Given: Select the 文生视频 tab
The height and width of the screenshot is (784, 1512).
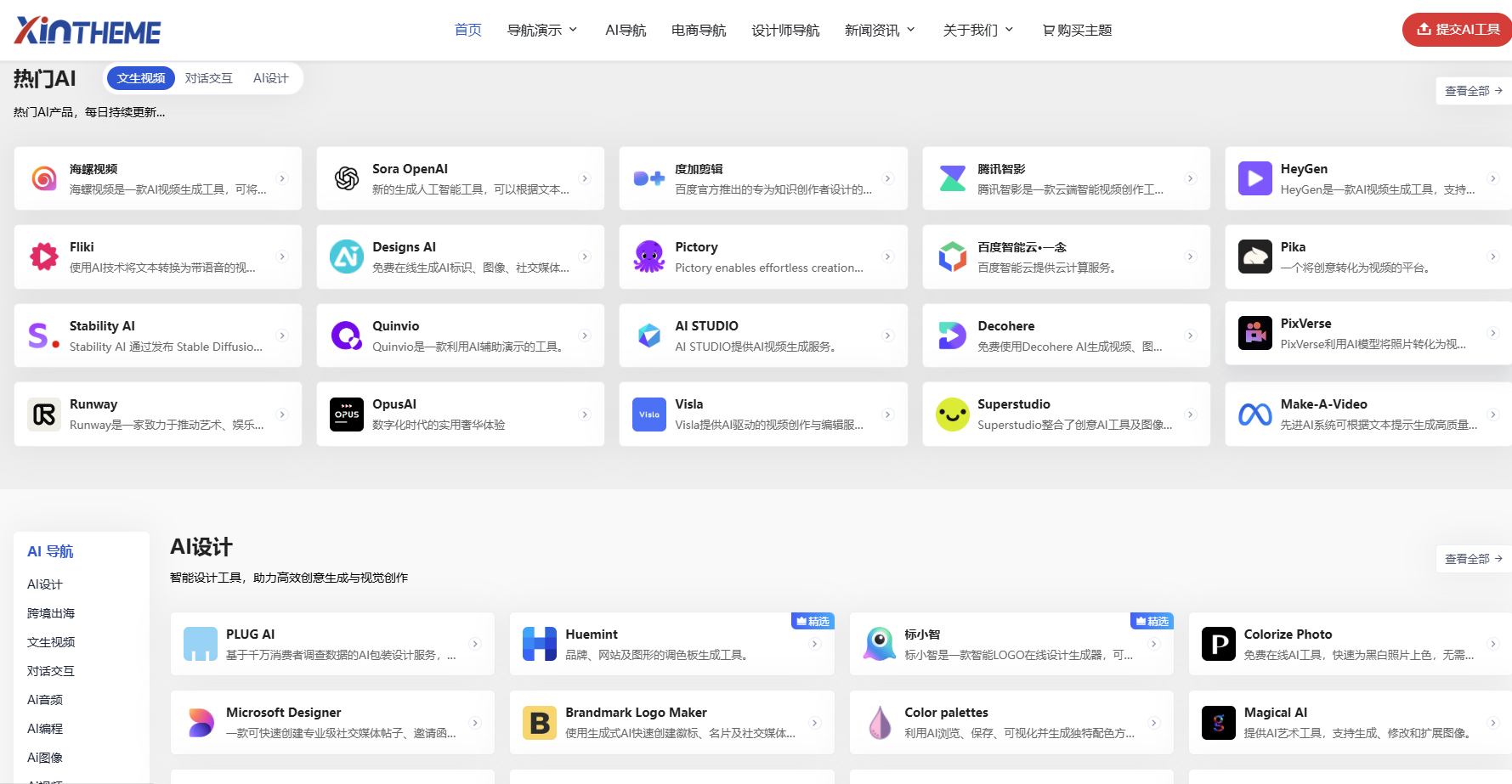Looking at the screenshot, I should pos(141,78).
